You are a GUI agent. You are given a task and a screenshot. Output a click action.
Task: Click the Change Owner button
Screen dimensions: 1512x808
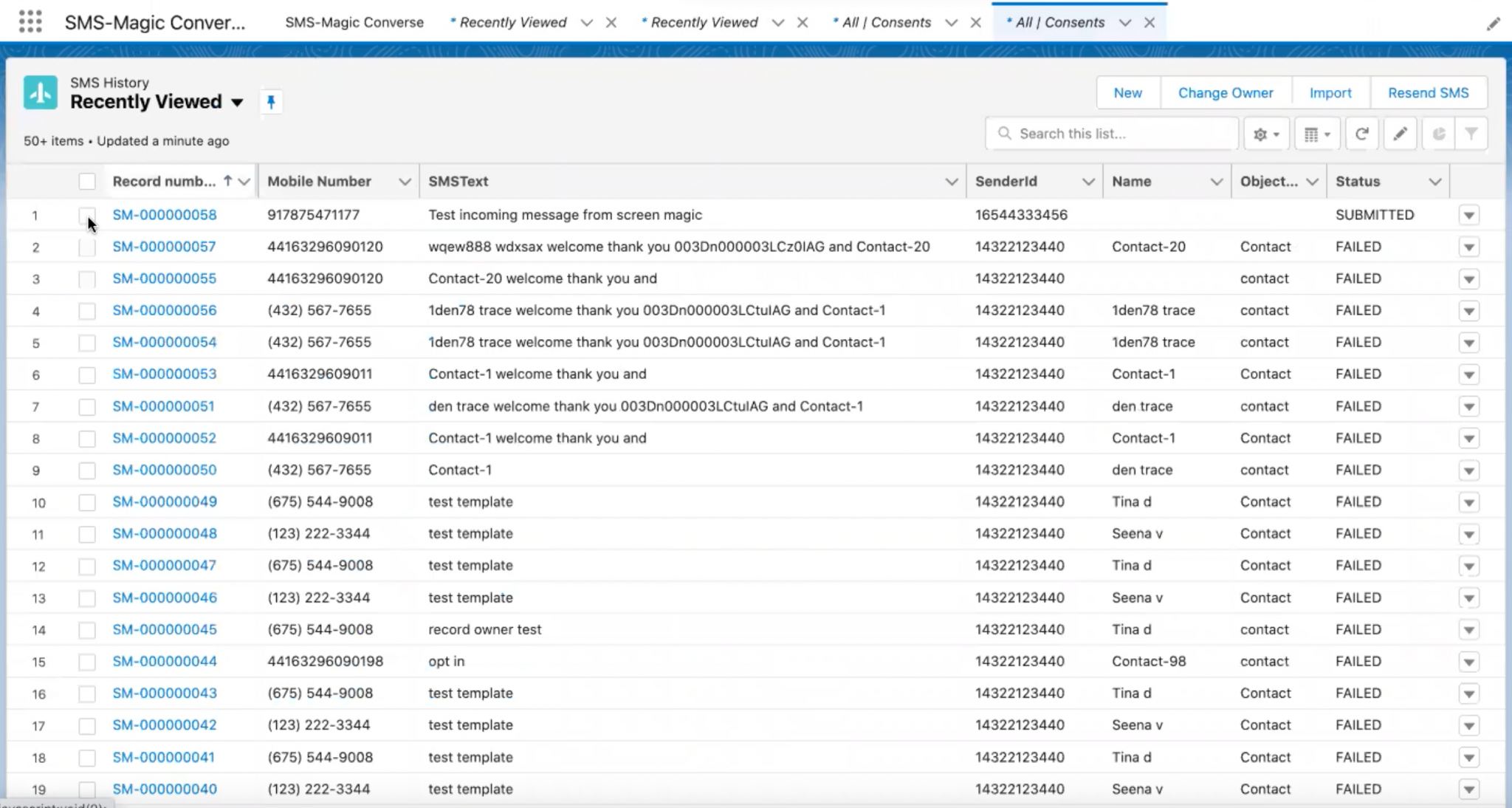1226,93
